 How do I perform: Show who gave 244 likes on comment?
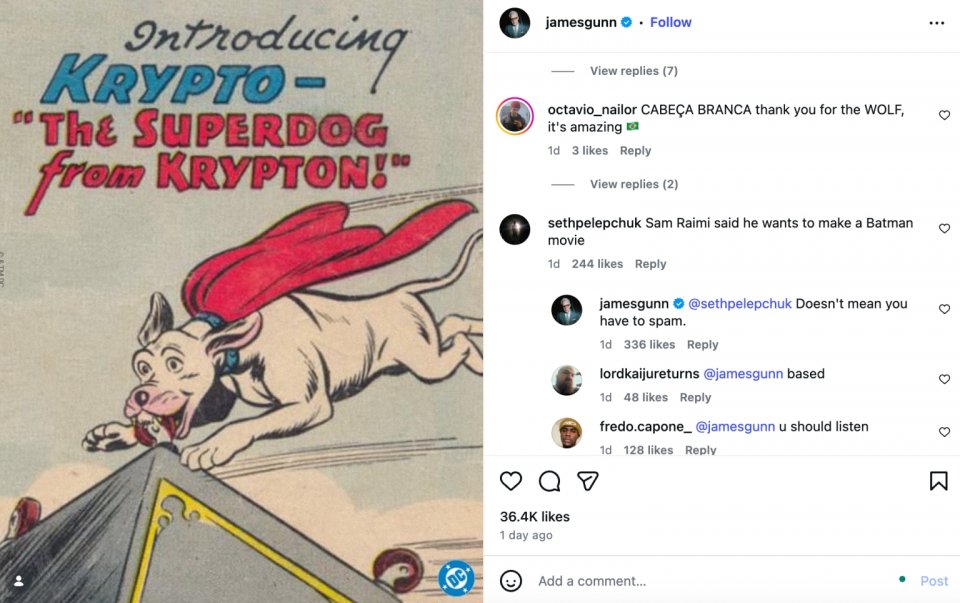597,264
